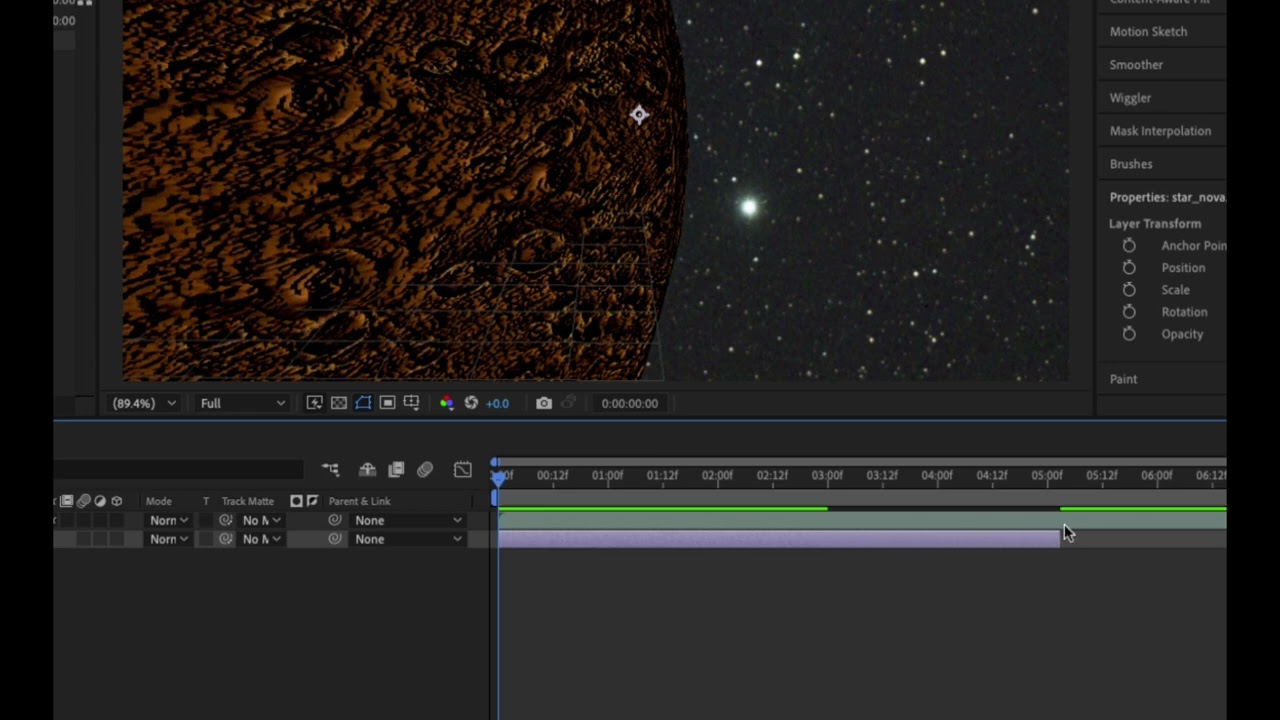Click Track Matte column header
This screenshot has width=1280, height=720.
pos(248,501)
